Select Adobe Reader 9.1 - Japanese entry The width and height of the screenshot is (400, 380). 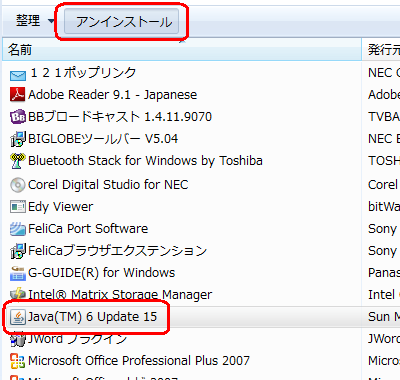coord(112,95)
